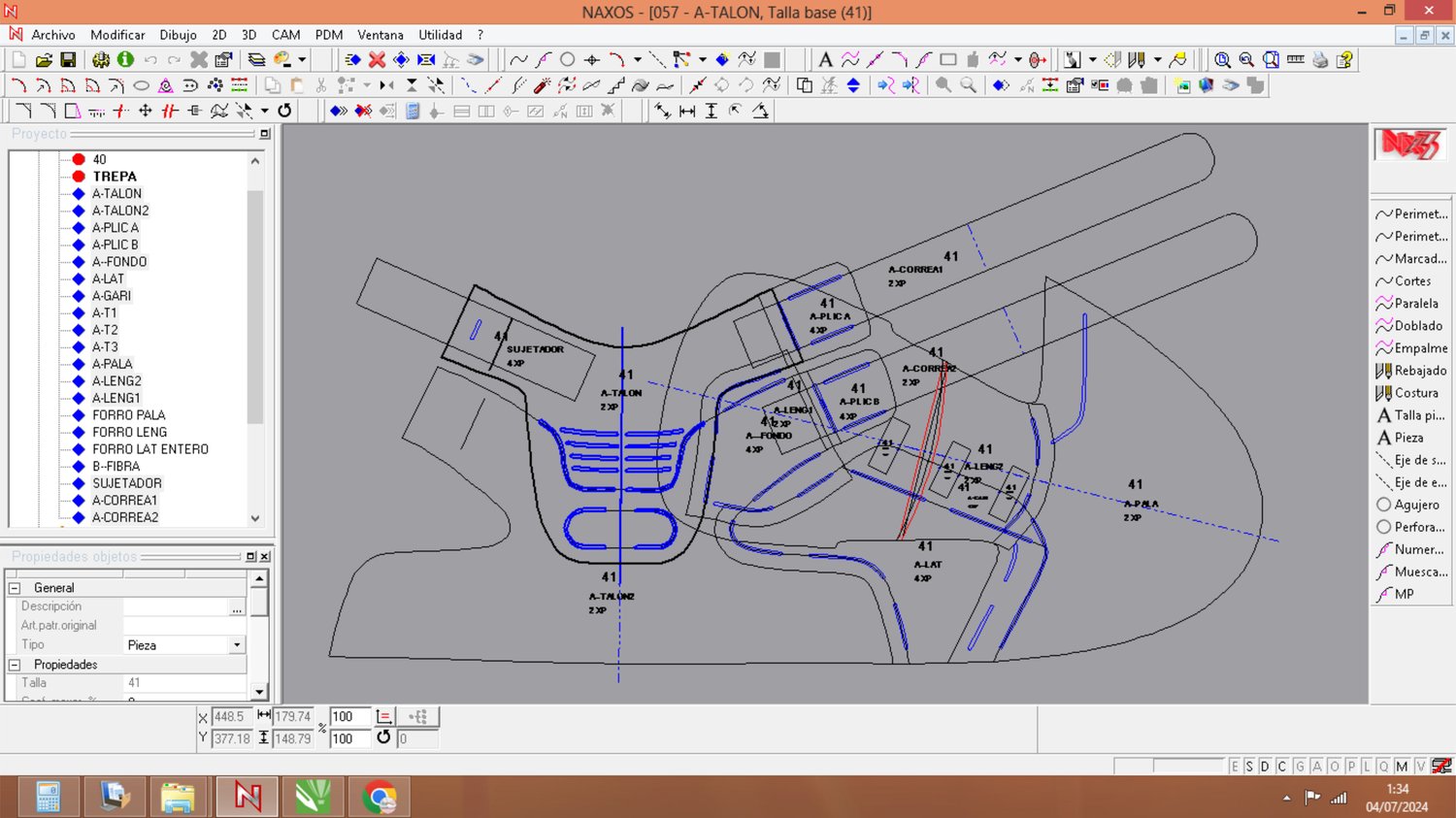
Task: Toggle the C status indicator
Action: [x=1281, y=767]
